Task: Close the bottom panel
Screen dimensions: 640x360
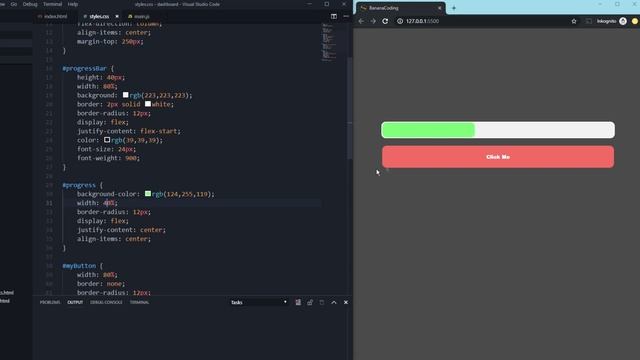Action: [346, 302]
